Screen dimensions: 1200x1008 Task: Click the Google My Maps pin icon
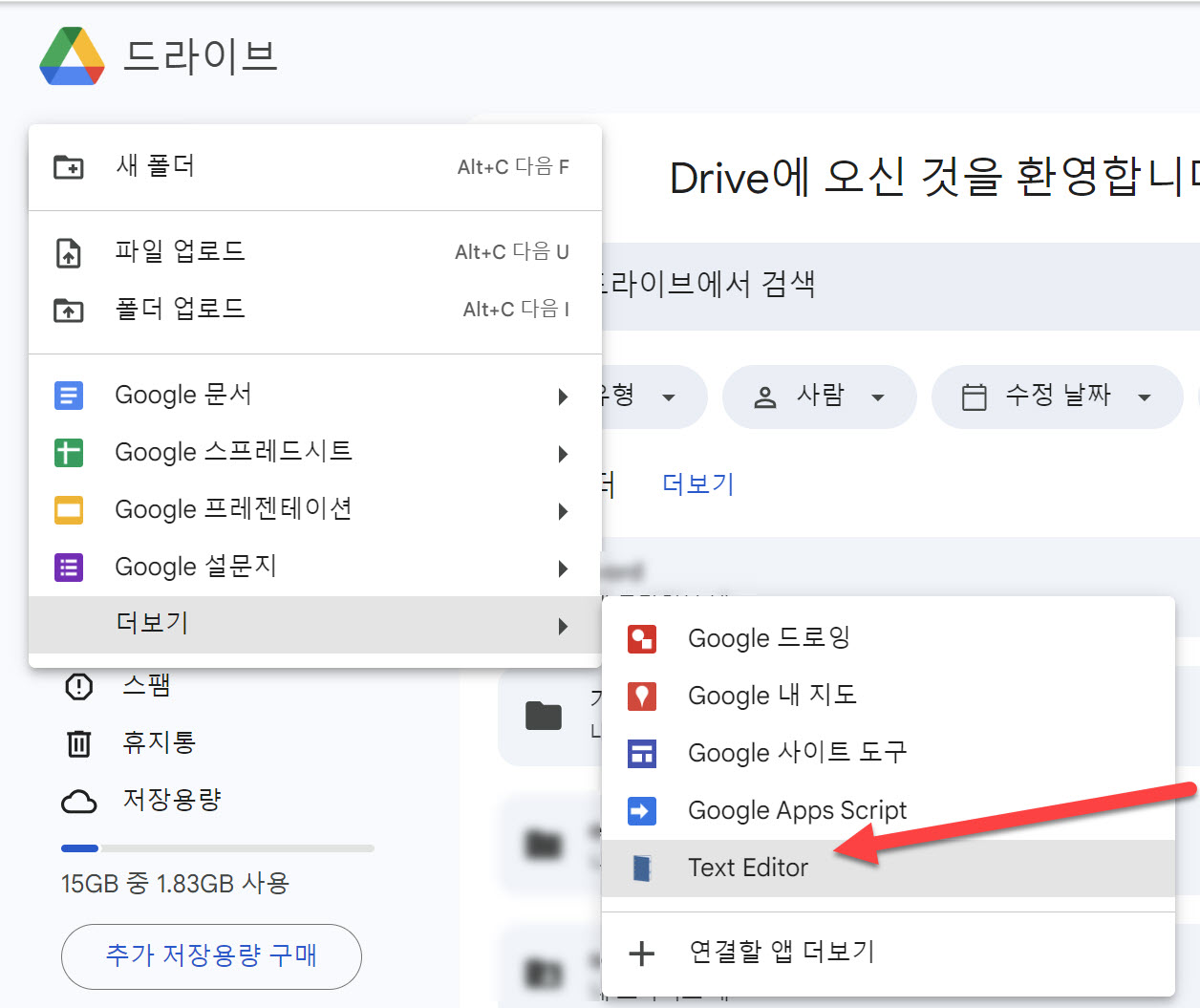(642, 697)
